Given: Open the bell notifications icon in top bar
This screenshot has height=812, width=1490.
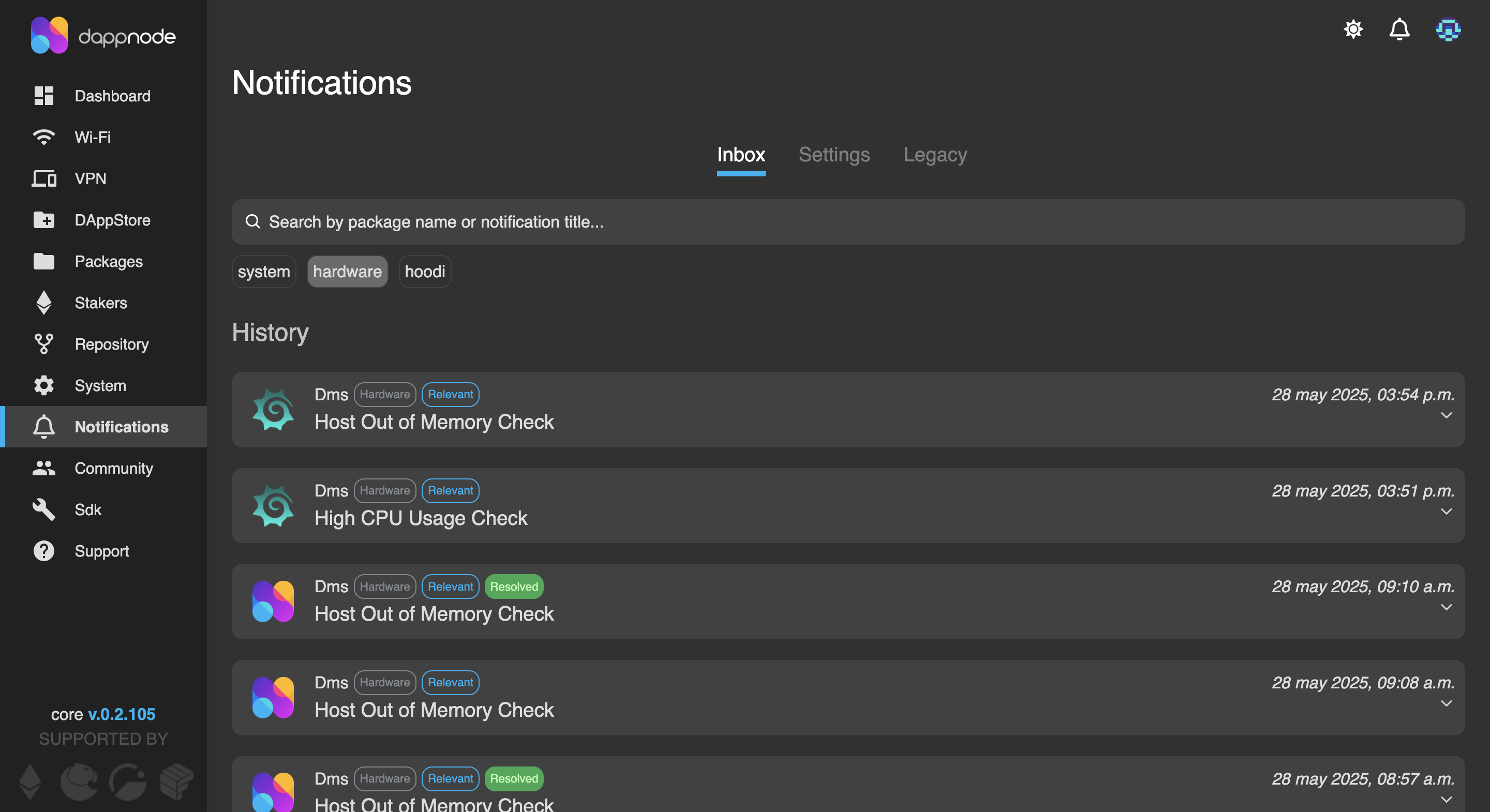Looking at the screenshot, I should 1399,29.
